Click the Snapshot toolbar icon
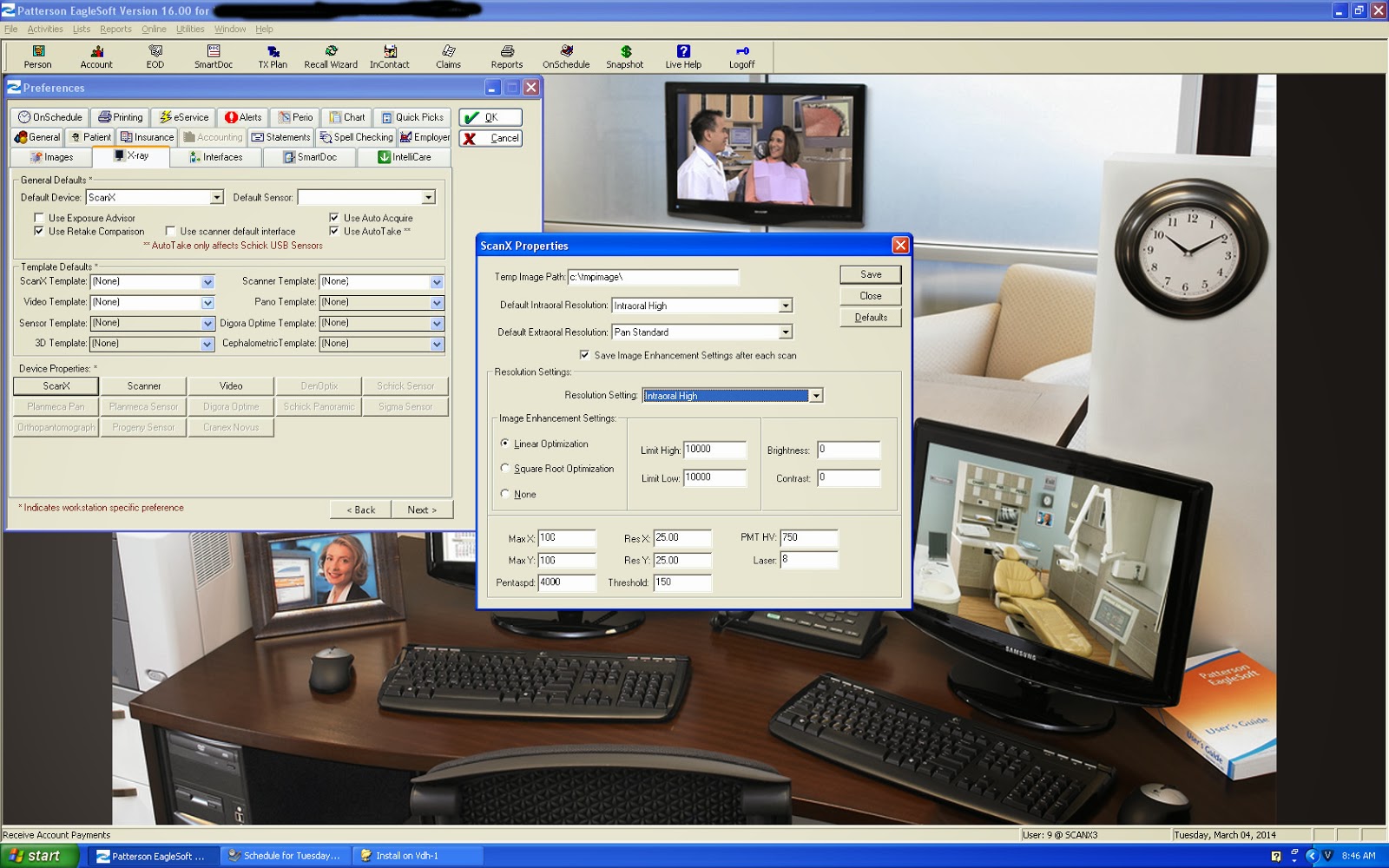 tap(623, 56)
